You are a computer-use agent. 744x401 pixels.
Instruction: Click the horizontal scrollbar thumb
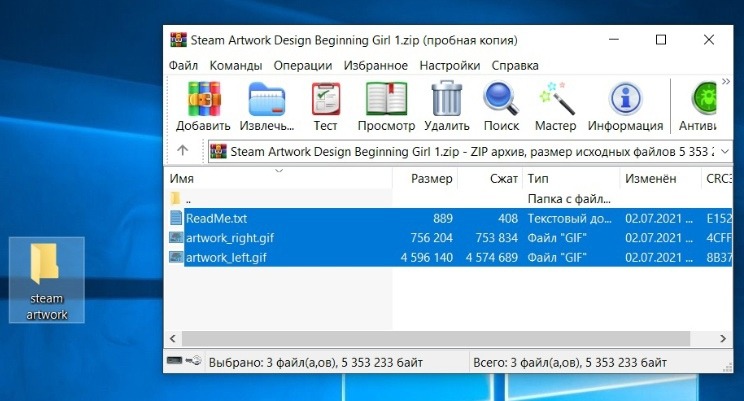(436, 338)
